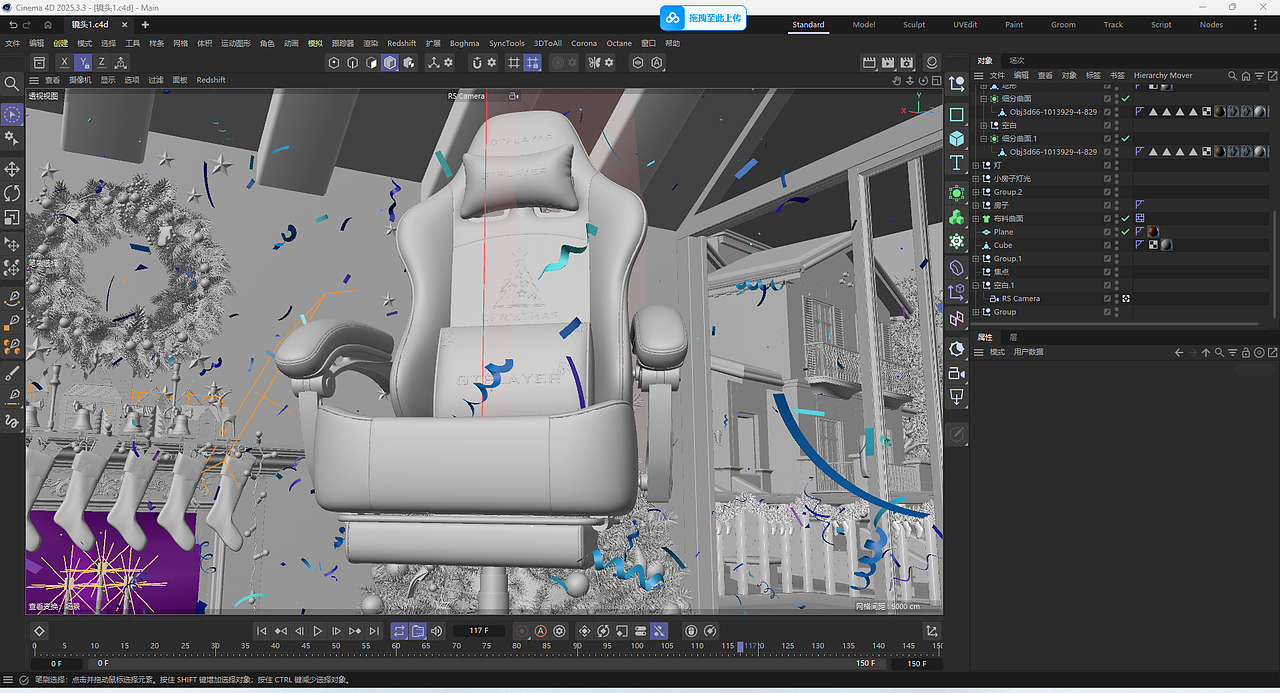Toggle the green enable check for 布料曲面

coord(1125,218)
